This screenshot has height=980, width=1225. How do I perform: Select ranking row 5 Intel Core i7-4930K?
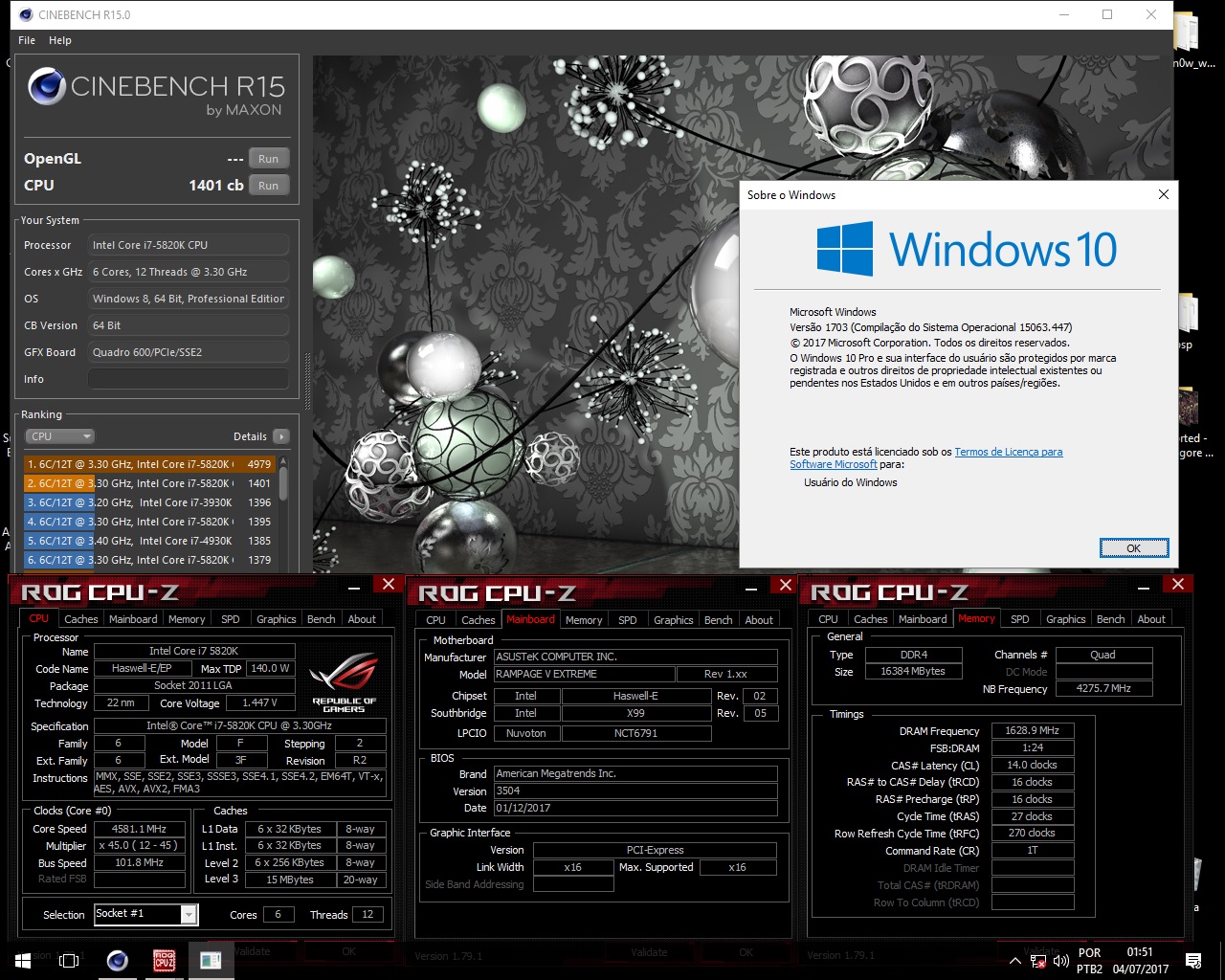(x=149, y=541)
